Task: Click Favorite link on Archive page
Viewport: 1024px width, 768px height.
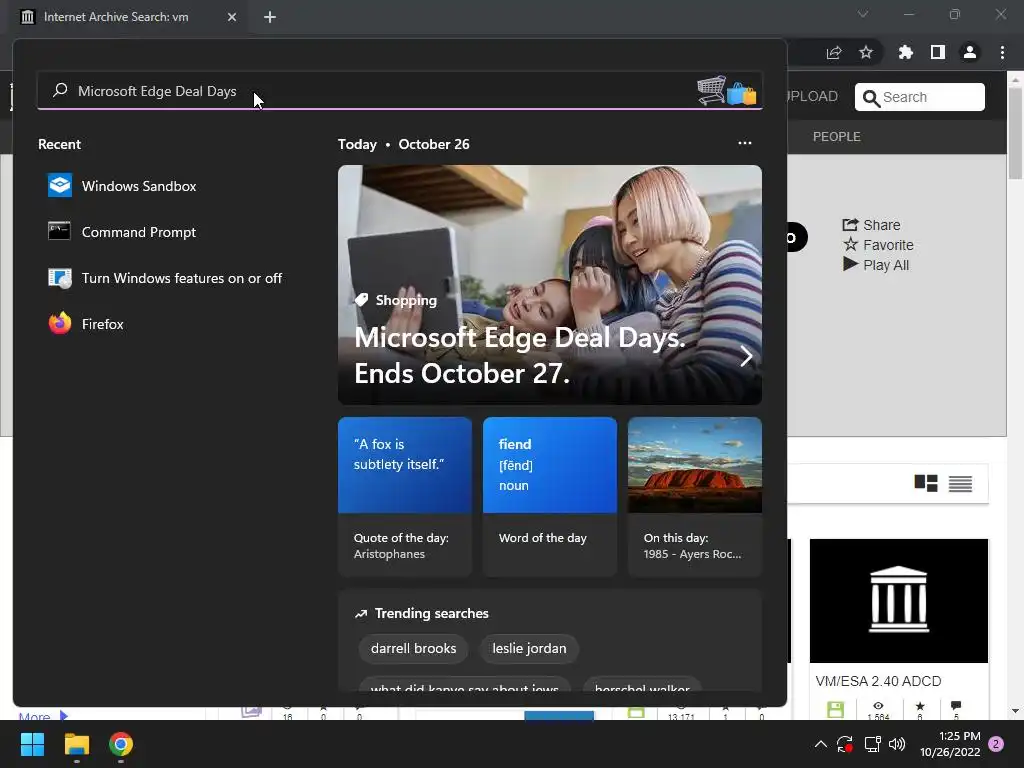Action: point(878,245)
